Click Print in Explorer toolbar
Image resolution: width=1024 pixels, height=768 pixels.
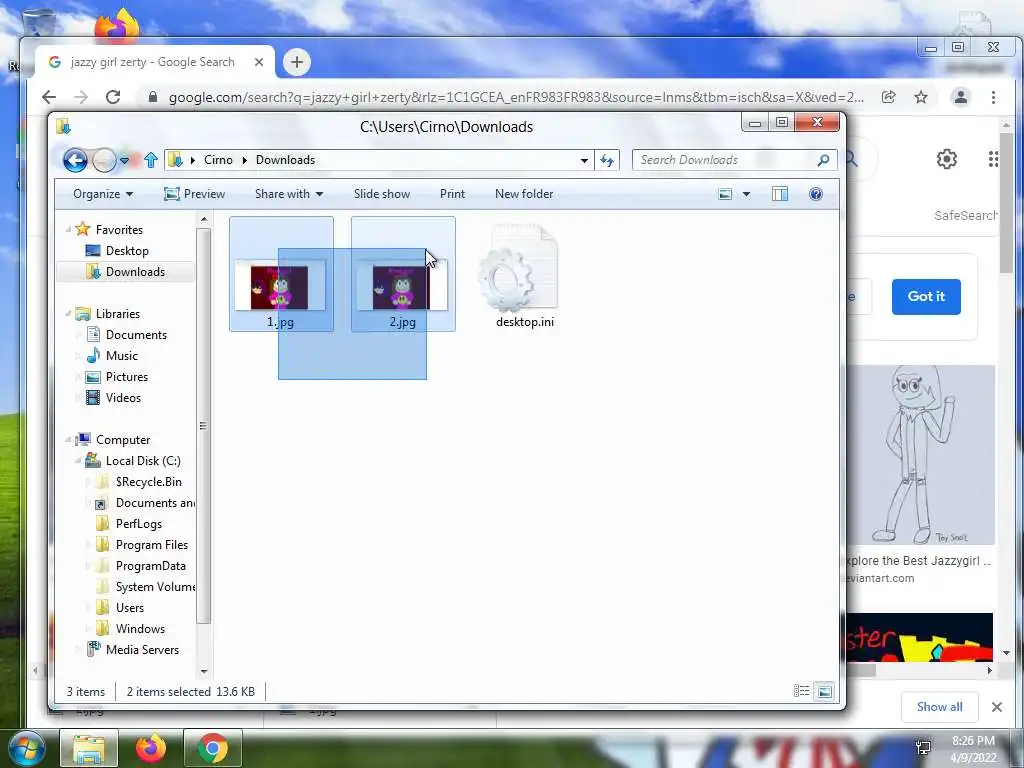453,194
